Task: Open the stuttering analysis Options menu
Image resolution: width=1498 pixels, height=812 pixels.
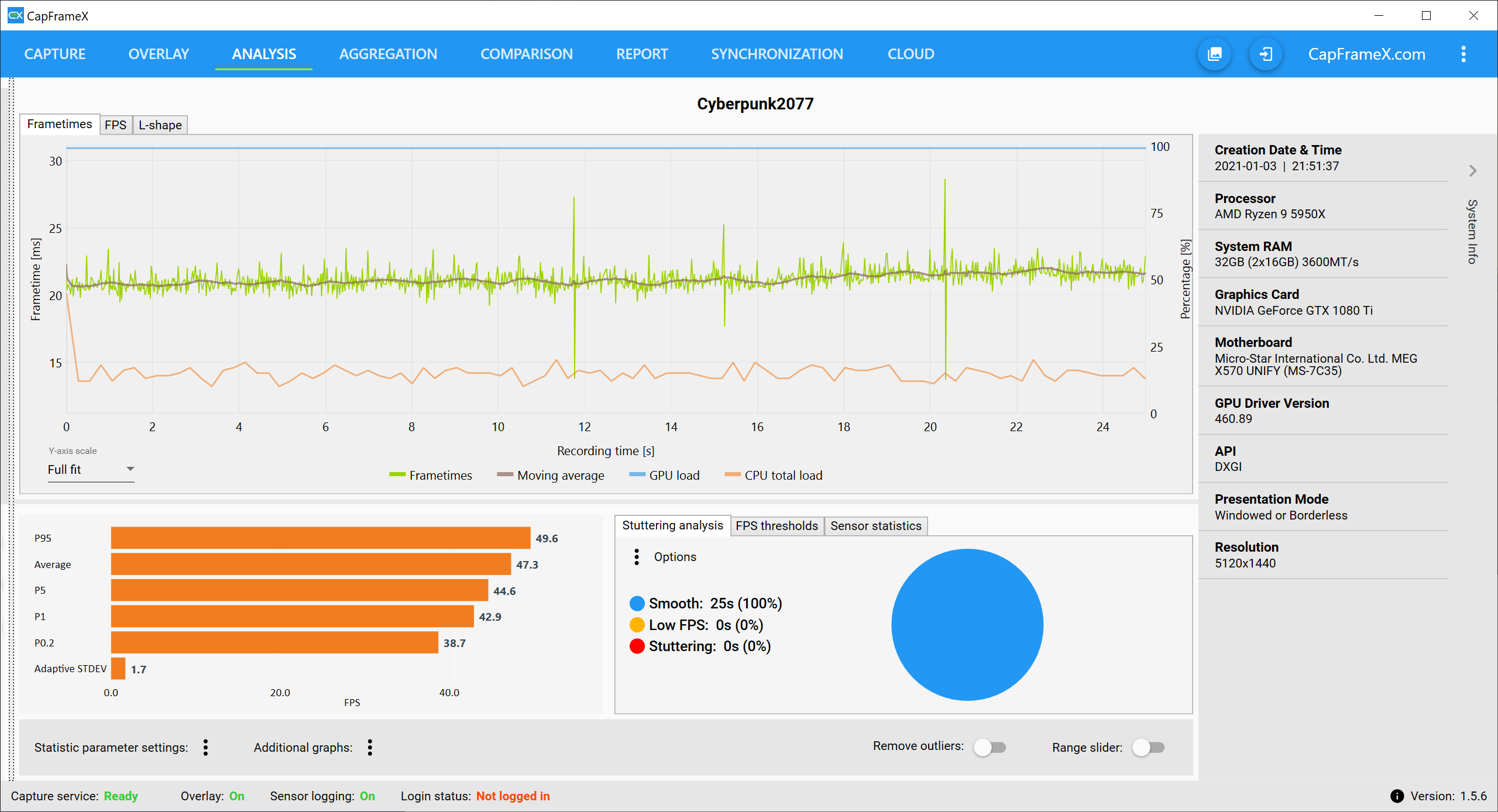Action: point(637,557)
